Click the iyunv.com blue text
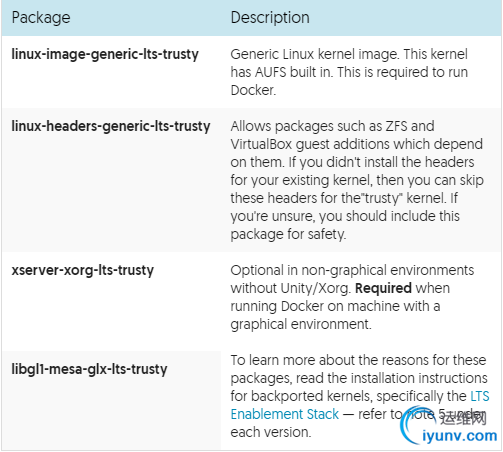Screen dimensions: 503x452 460,435
